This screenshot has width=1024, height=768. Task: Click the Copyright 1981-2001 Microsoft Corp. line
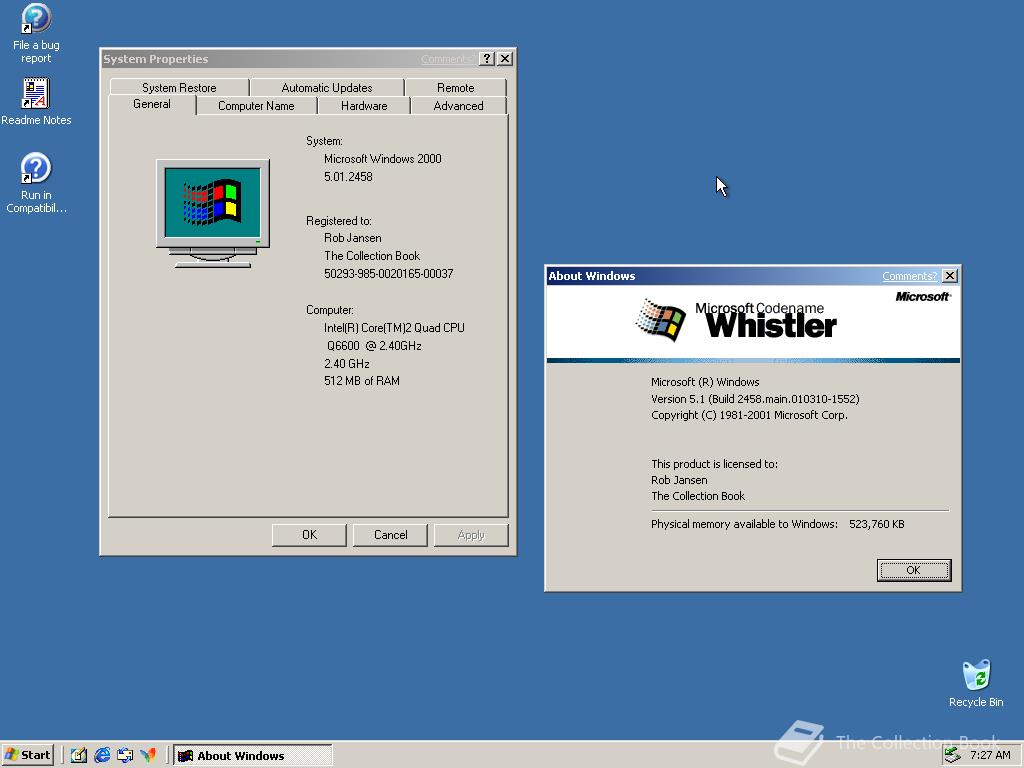tap(749, 415)
